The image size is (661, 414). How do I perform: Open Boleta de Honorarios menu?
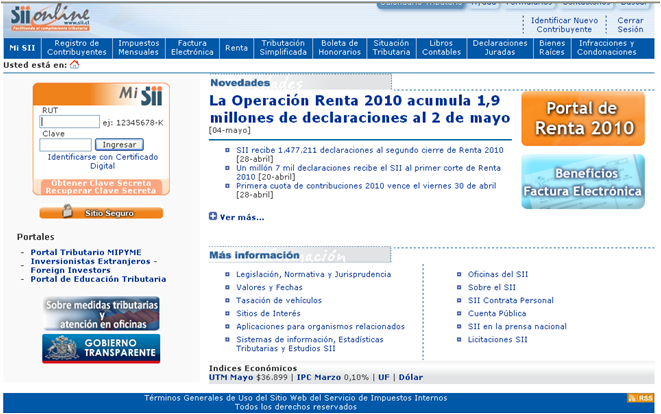339,48
